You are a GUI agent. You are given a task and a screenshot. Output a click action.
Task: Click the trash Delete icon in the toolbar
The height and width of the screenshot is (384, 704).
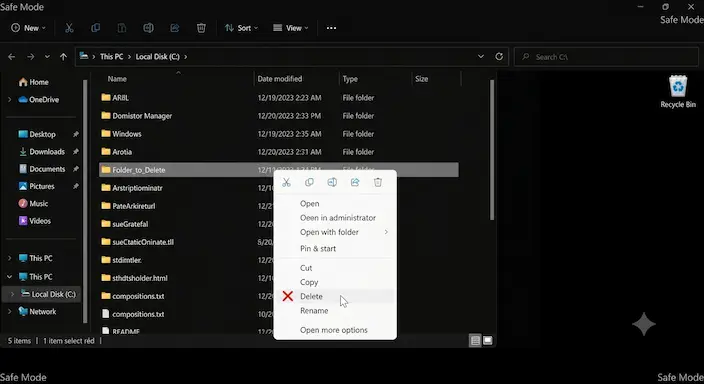201,28
